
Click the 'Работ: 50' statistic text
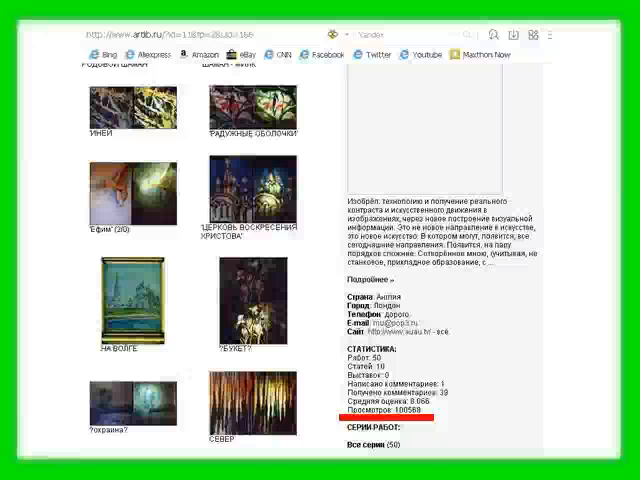364,358
